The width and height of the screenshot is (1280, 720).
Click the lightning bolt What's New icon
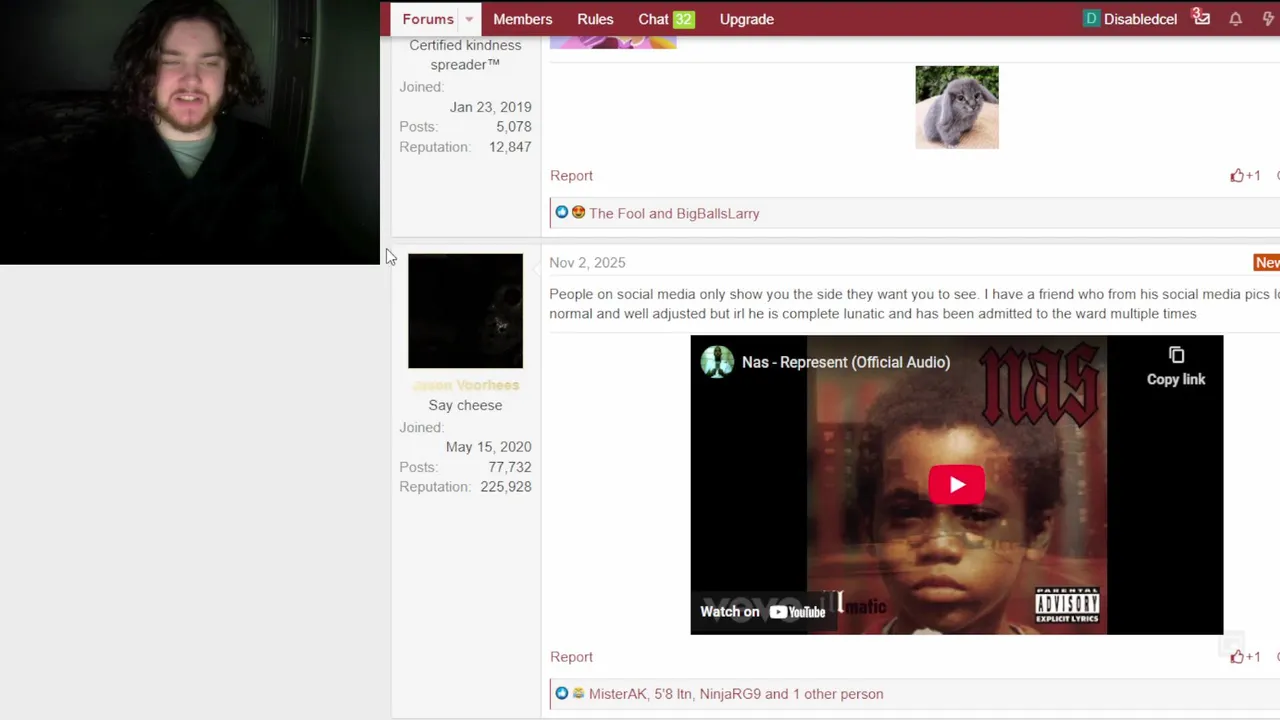click(1268, 19)
